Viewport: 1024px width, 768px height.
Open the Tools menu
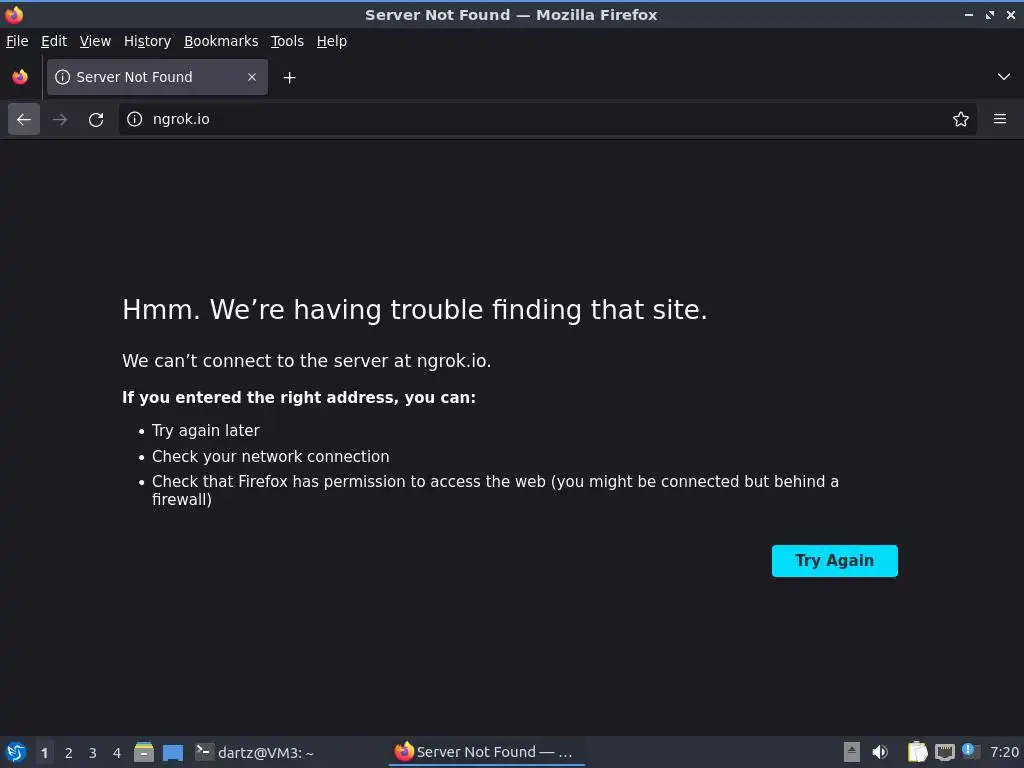pyautogui.click(x=287, y=41)
